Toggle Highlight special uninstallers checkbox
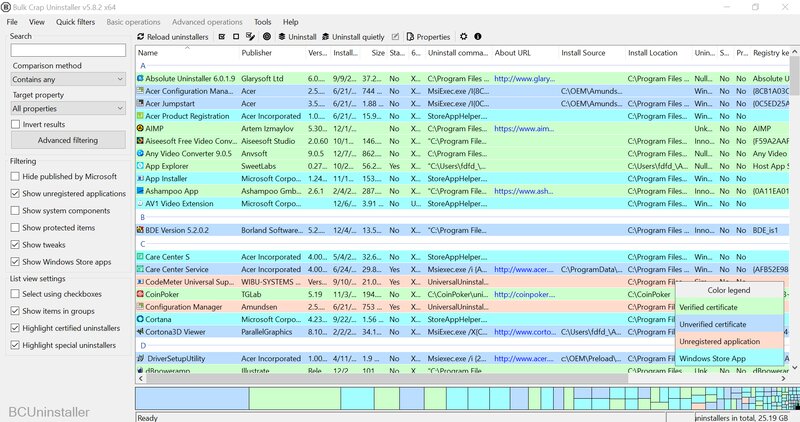800x422 pixels. [x=15, y=345]
